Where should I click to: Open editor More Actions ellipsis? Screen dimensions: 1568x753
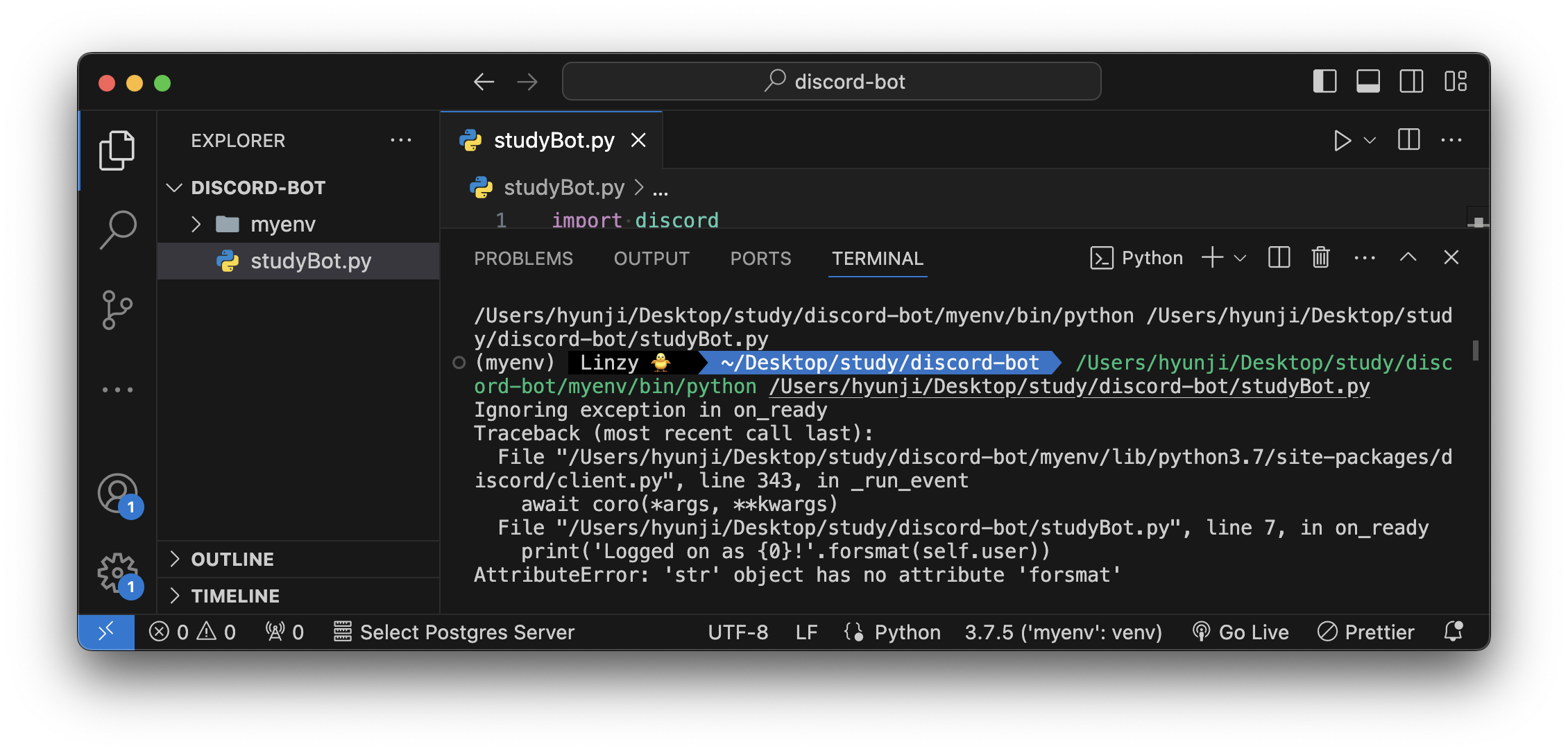1451,140
